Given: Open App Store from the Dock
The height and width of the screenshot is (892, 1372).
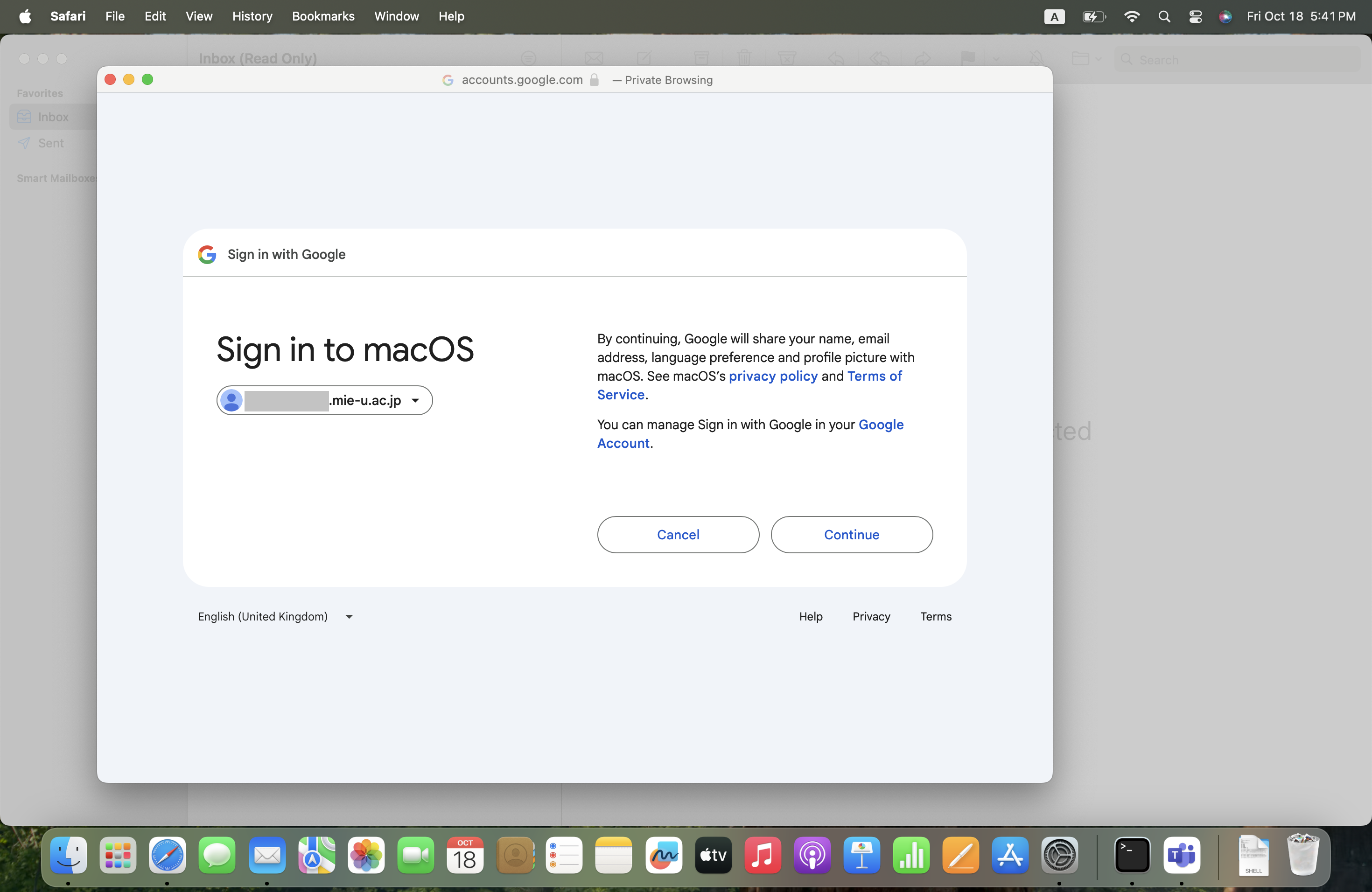Looking at the screenshot, I should (1010, 855).
